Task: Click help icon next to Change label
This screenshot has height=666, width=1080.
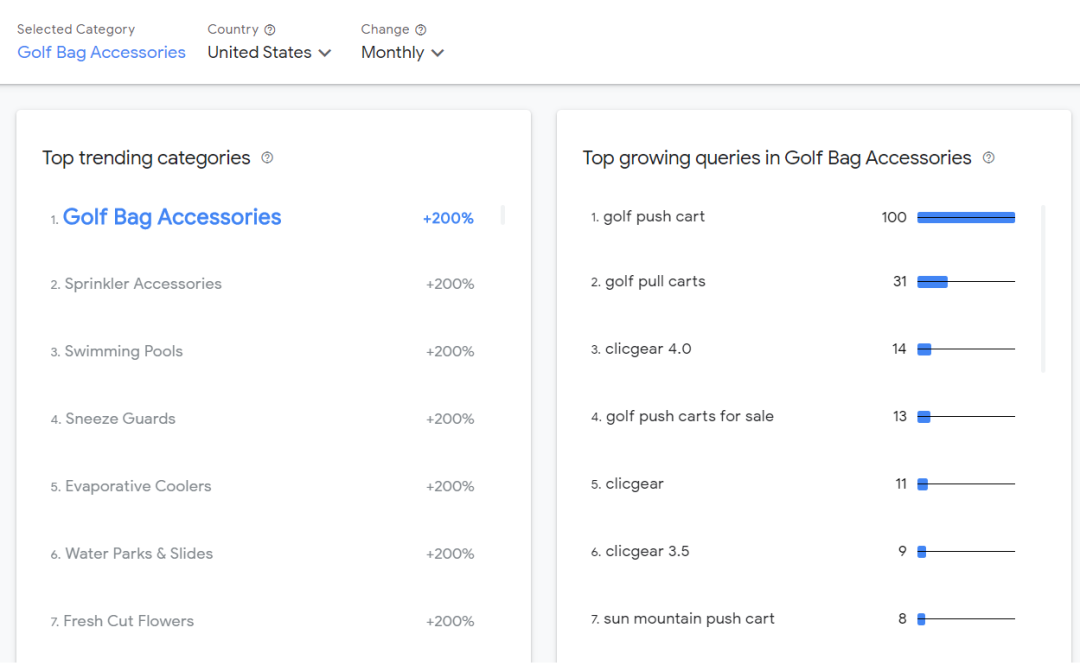Action: pyautogui.click(x=421, y=30)
